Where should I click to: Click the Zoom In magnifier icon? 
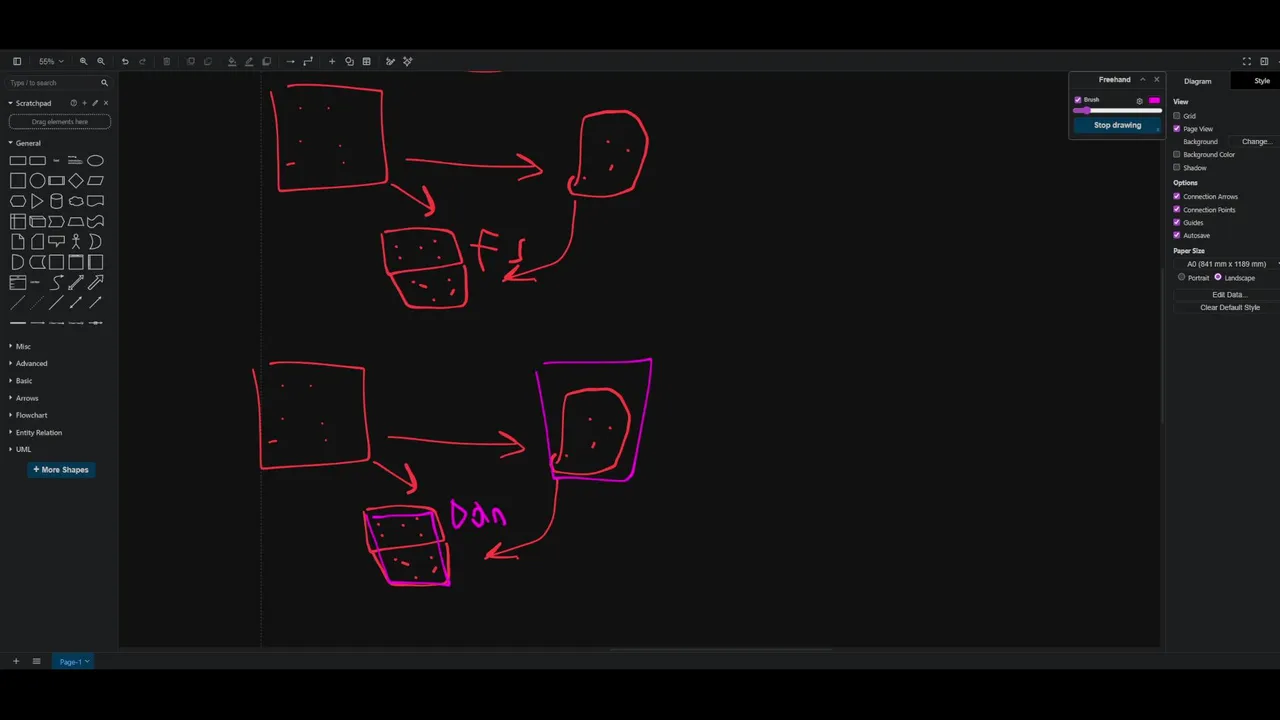click(x=83, y=61)
